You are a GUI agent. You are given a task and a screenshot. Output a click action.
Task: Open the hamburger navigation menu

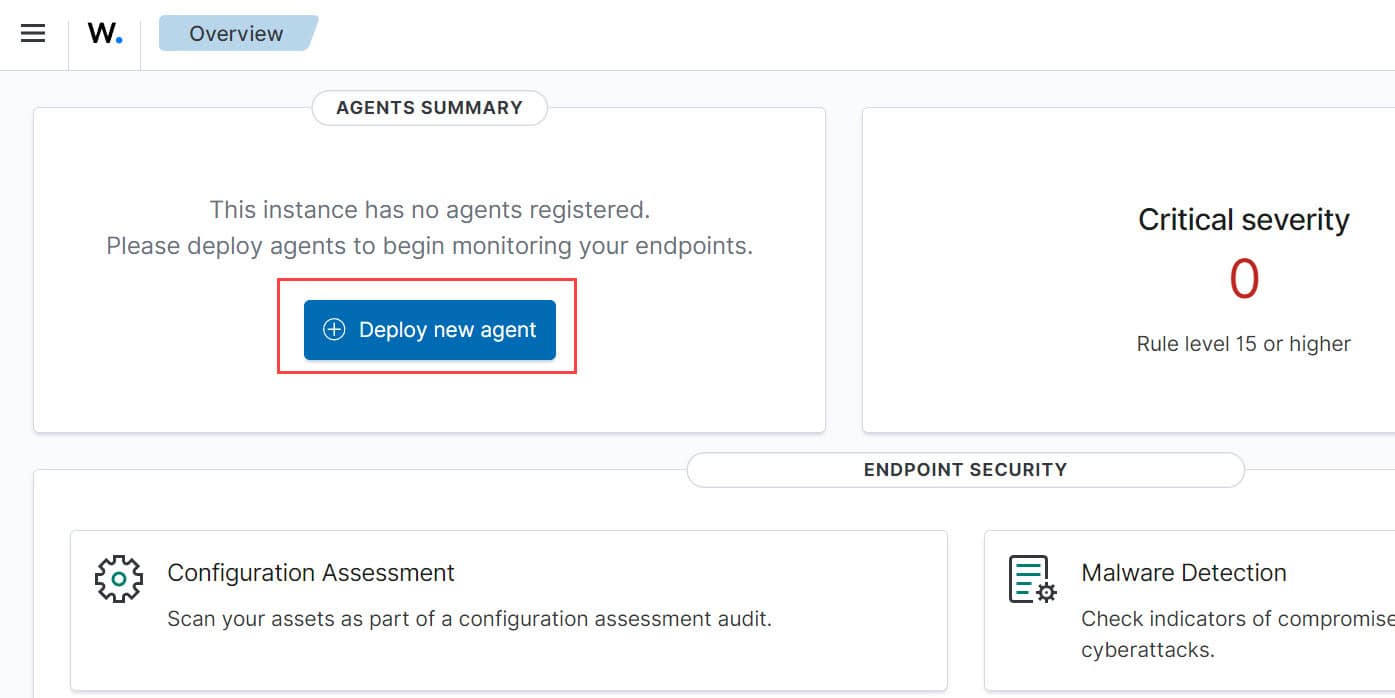point(33,33)
